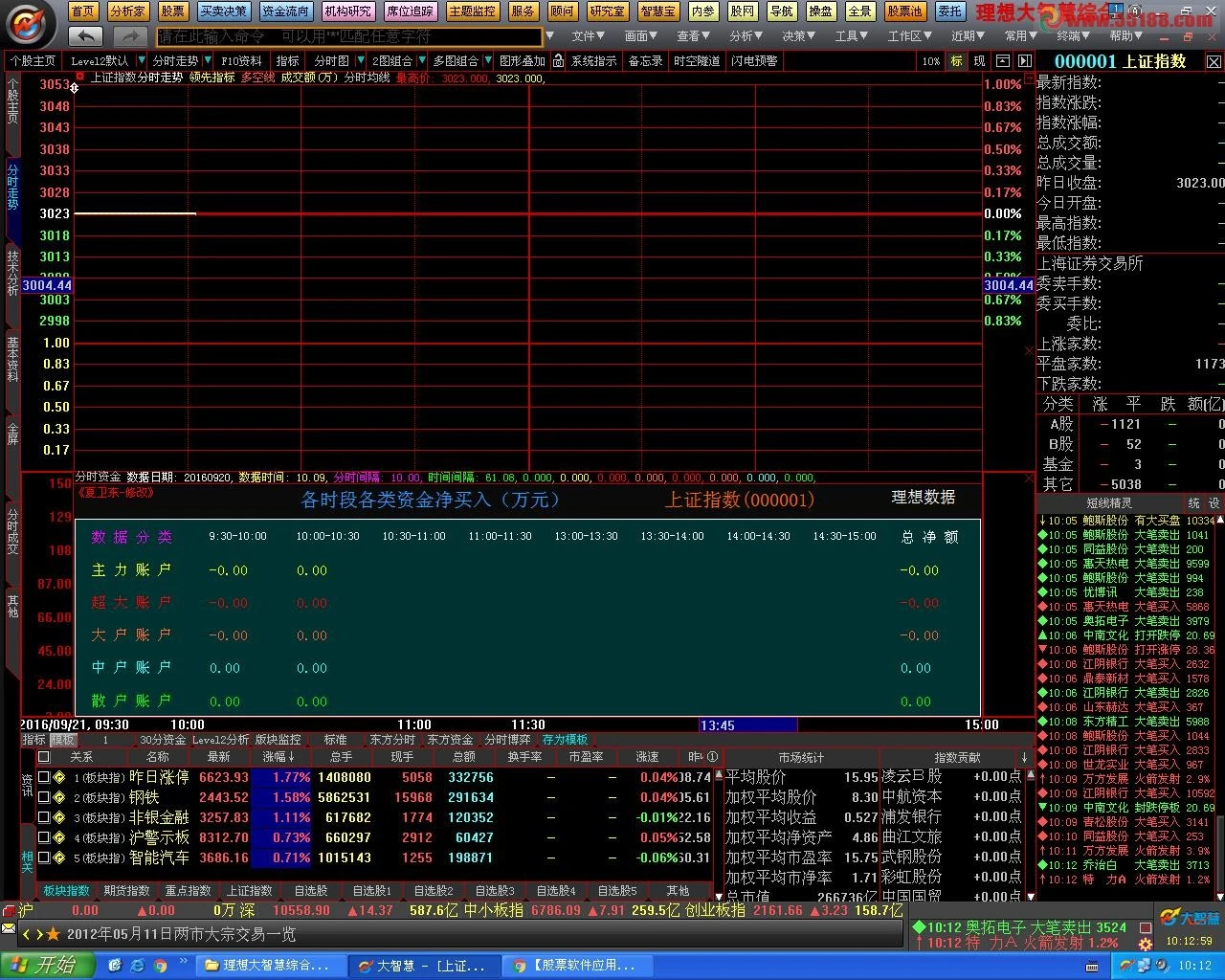Viewport: 1225px width, 980px height.
Task: Click the small window icon above gear
Action: coord(1145,927)
